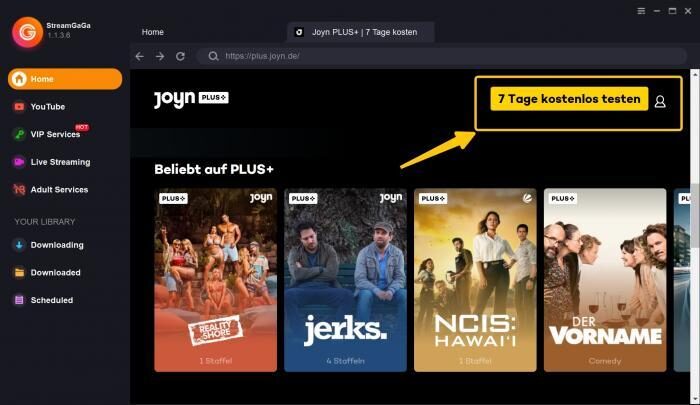
Task: Go forward in the browser
Action: pos(160,56)
